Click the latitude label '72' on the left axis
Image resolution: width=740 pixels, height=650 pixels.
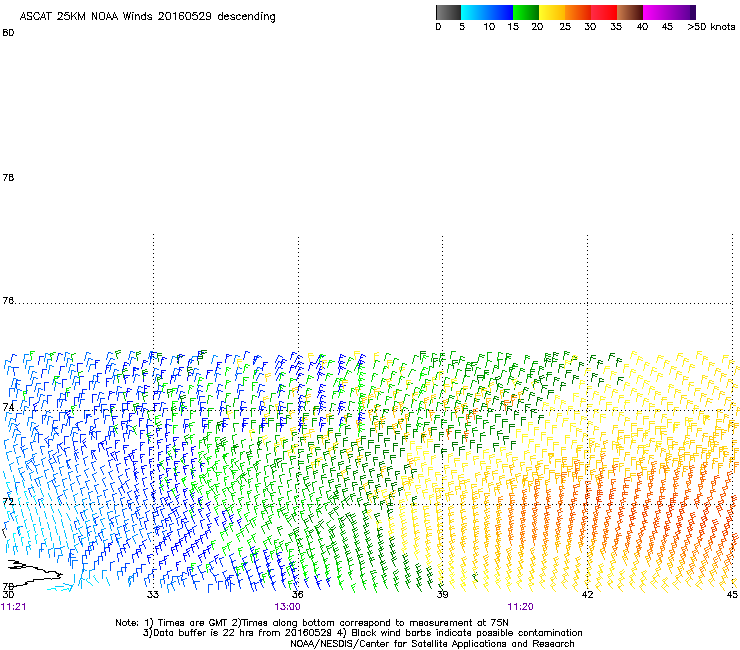point(8,501)
